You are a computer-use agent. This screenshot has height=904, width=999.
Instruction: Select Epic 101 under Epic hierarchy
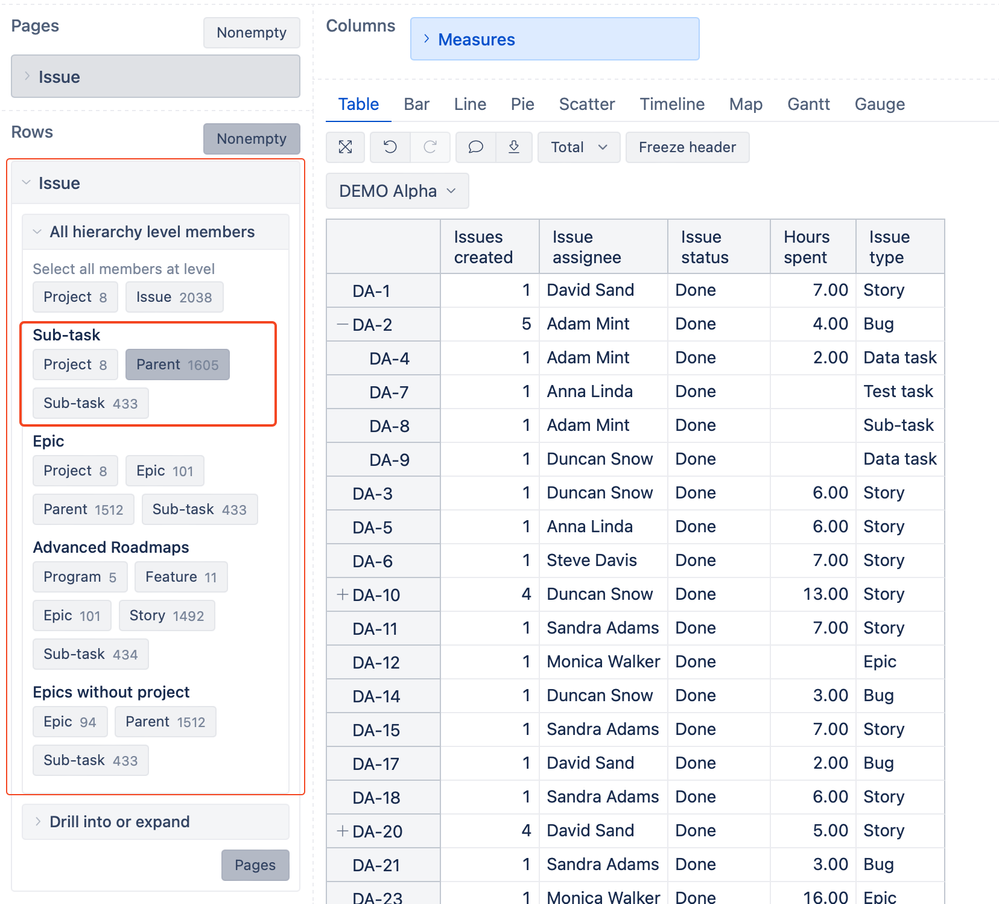(164, 471)
